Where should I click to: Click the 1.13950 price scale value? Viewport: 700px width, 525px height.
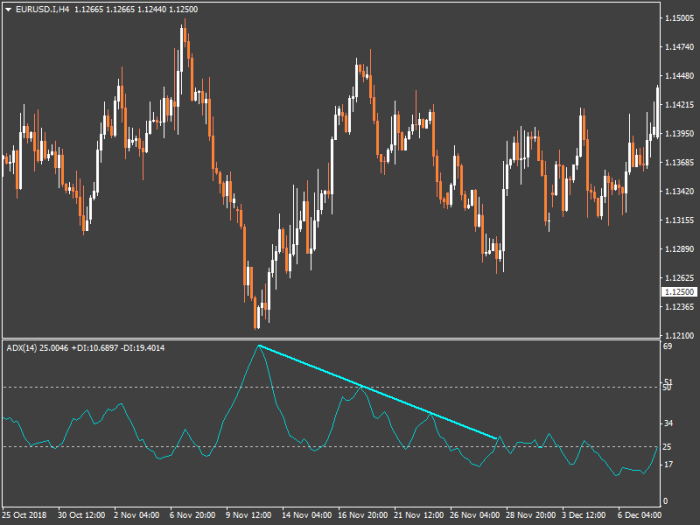click(x=679, y=133)
